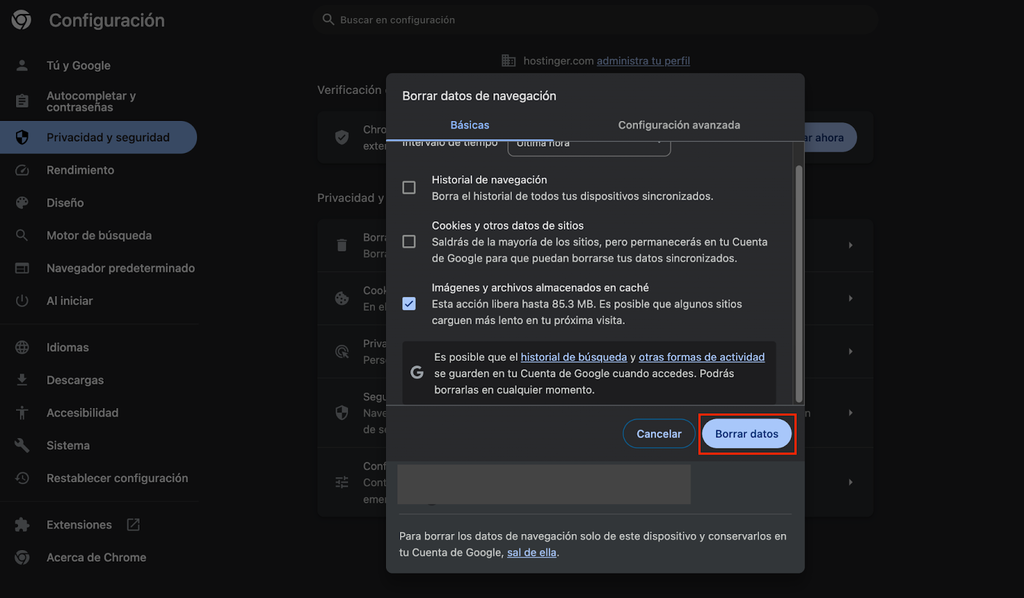Click the Descargas download icon
The image size is (1024, 598).
pyautogui.click(x=22, y=379)
